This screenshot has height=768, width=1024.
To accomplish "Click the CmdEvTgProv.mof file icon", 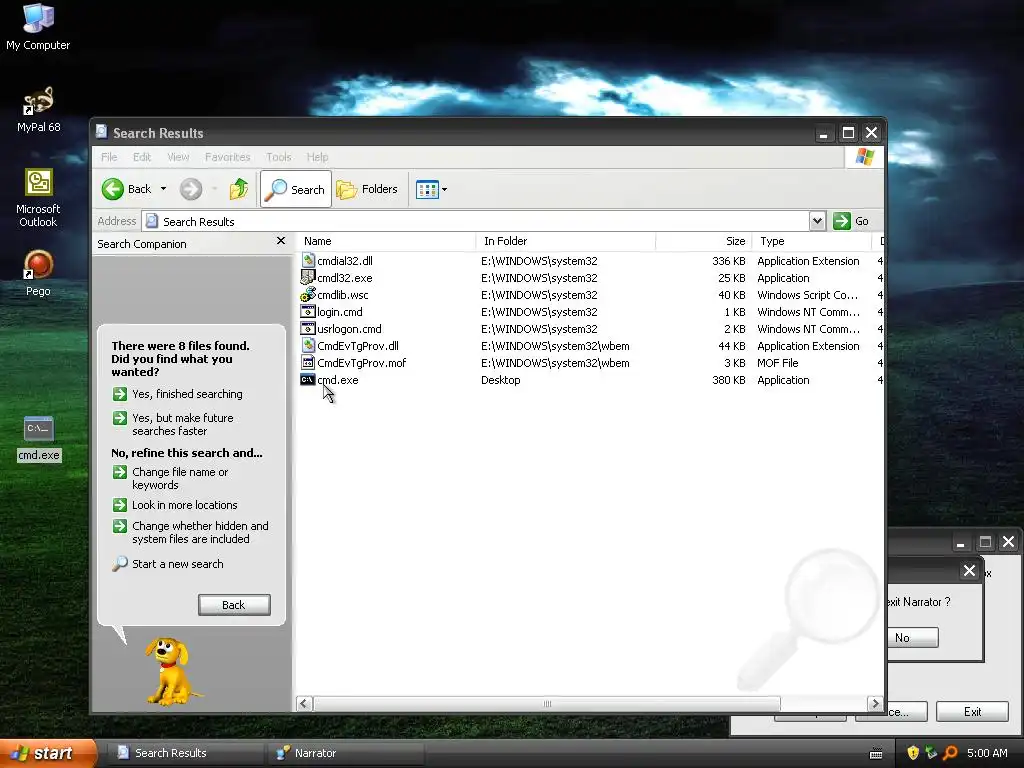I will tap(308, 362).
